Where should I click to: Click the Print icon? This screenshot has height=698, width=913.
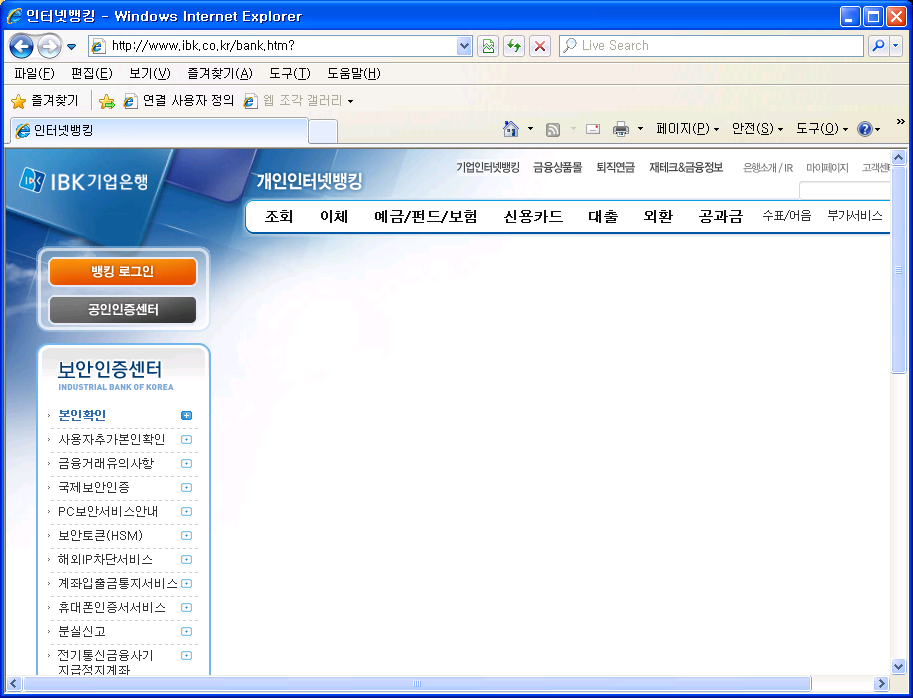pyautogui.click(x=621, y=129)
